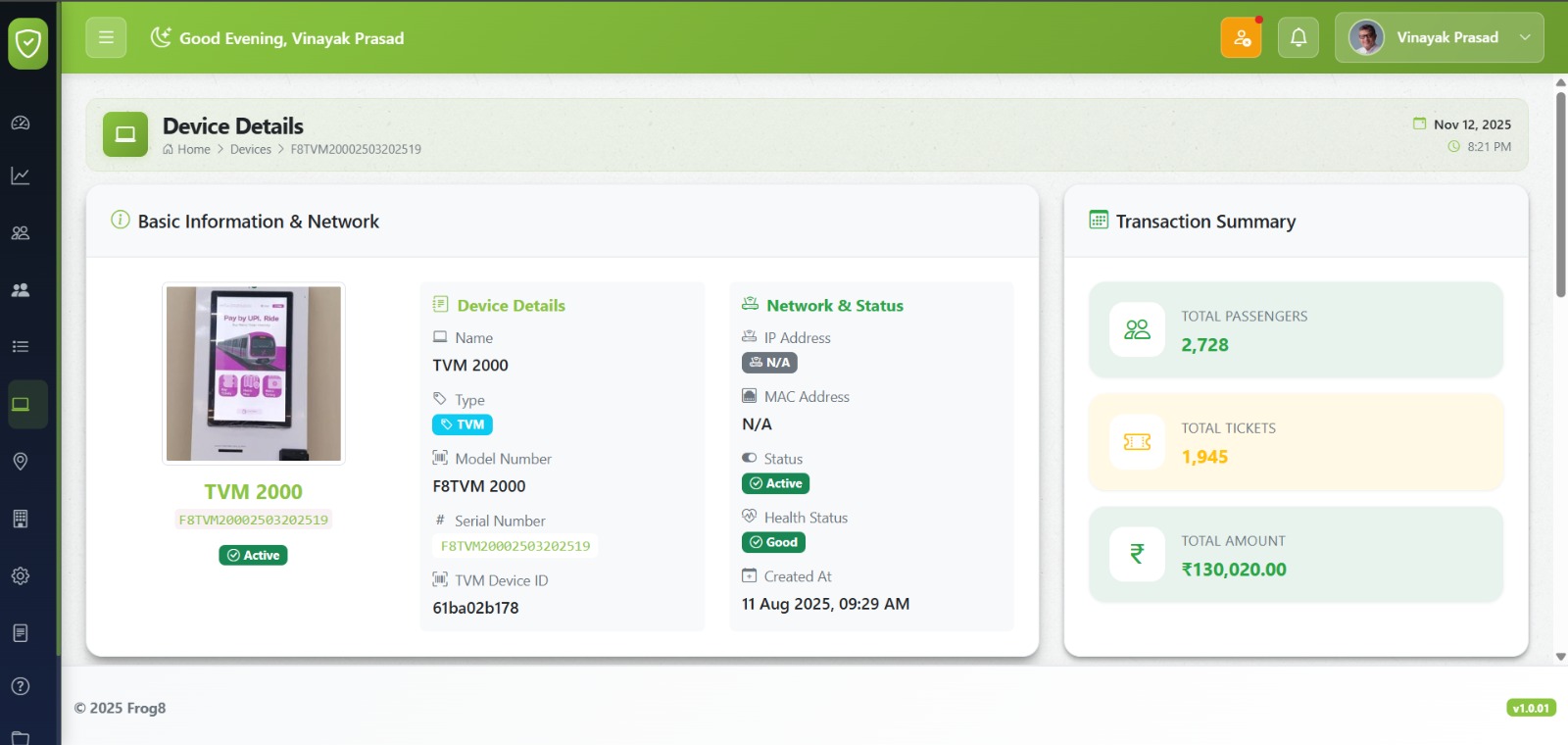Open the location pin icon in sidebar
The width and height of the screenshot is (1568, 745).
pos(21,462)
